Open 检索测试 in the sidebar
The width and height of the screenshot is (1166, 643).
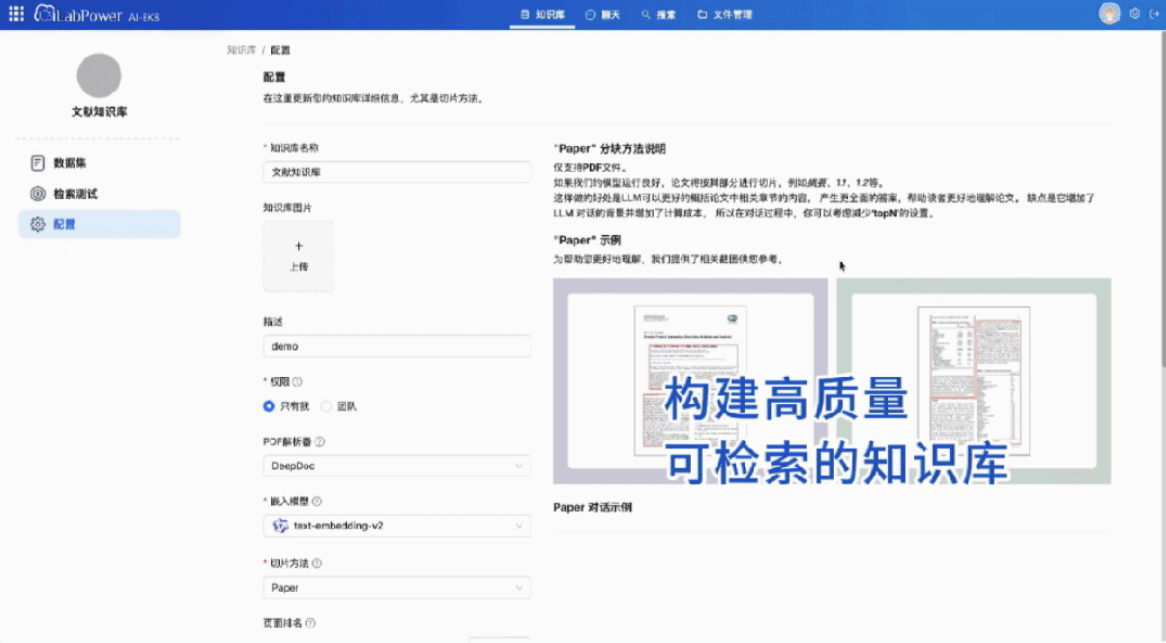pyautogui.click(x=99, y=194)
